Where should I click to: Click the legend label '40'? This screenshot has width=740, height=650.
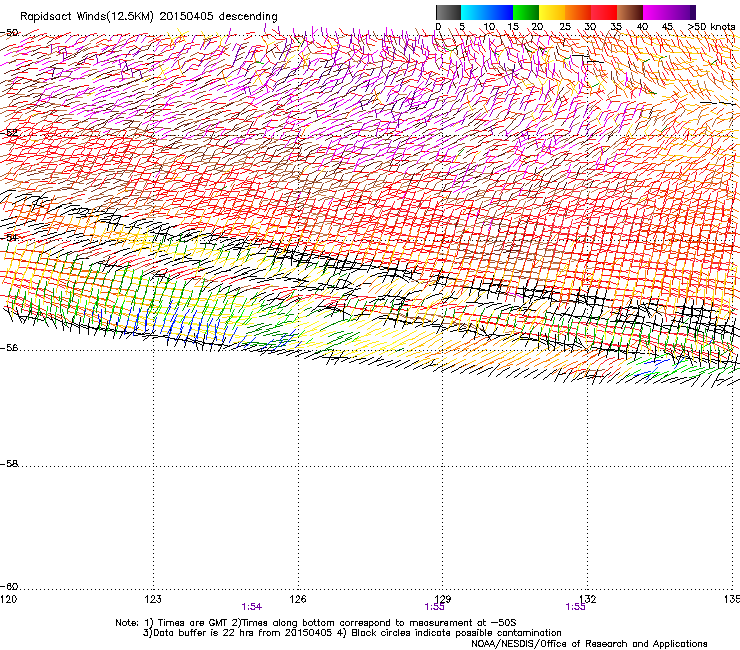pyautogui.click(x=642, y=27)
